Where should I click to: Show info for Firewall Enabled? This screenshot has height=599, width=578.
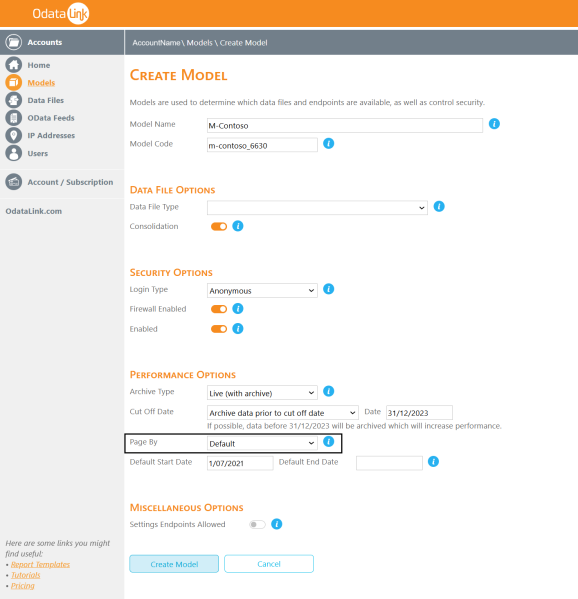point(238,309)
